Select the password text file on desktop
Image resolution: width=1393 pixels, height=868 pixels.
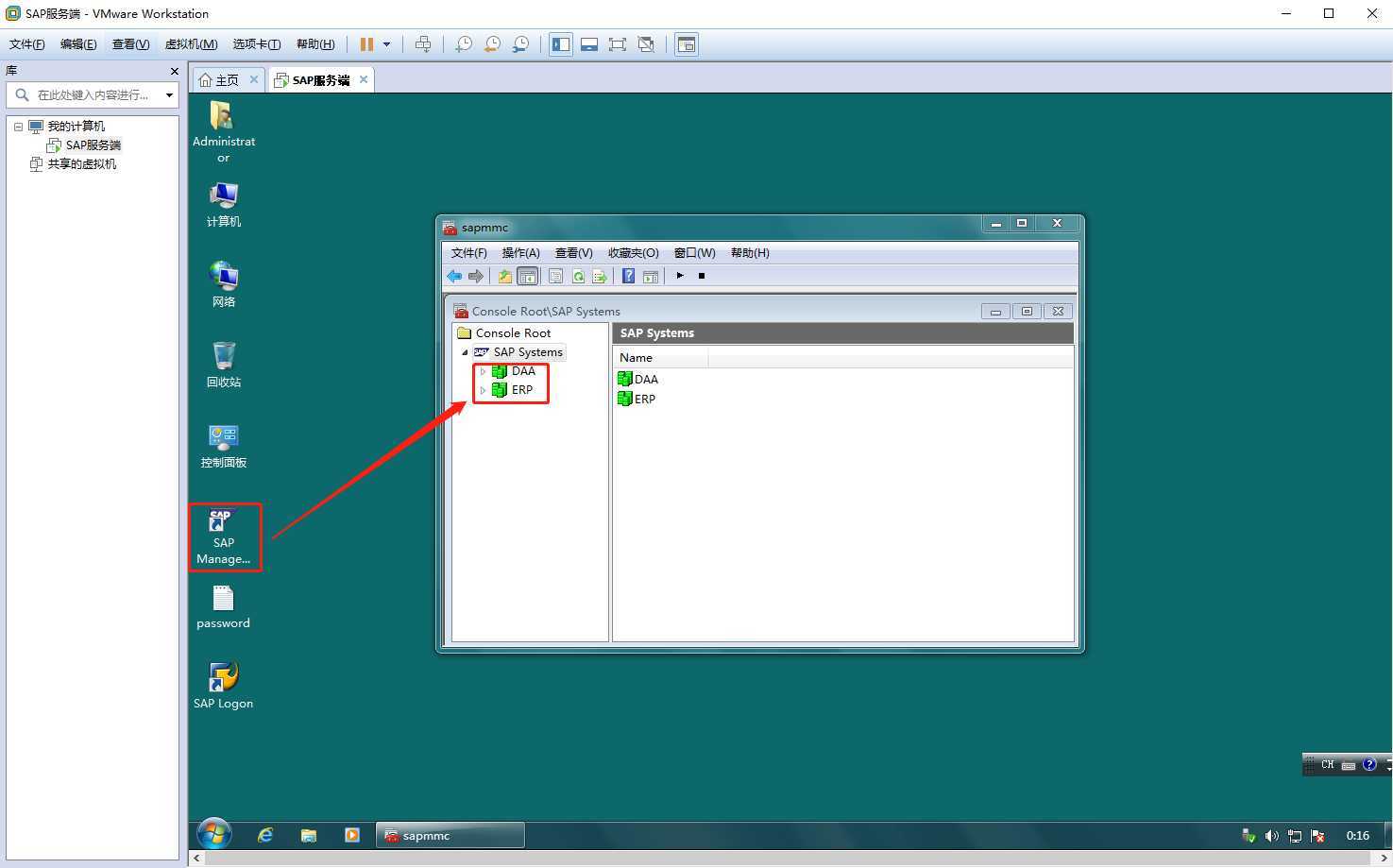click(223, 607)
